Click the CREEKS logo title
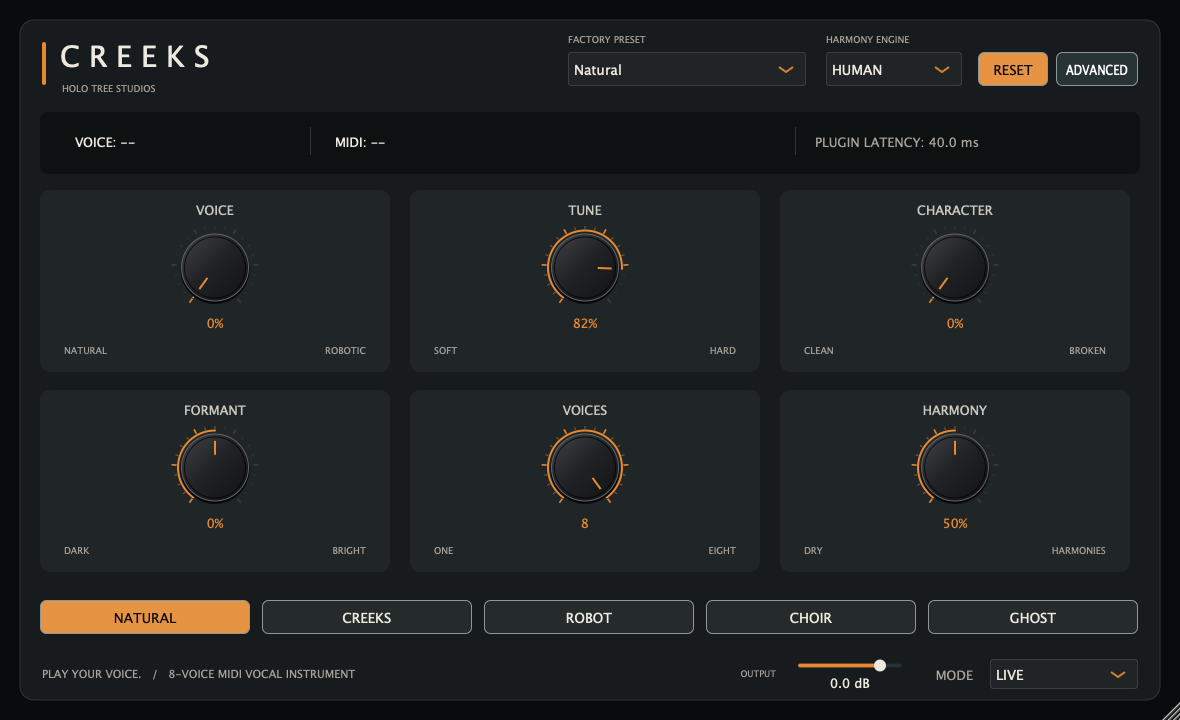The height and width of the screenshot is (720, 1180). (135, 56)
